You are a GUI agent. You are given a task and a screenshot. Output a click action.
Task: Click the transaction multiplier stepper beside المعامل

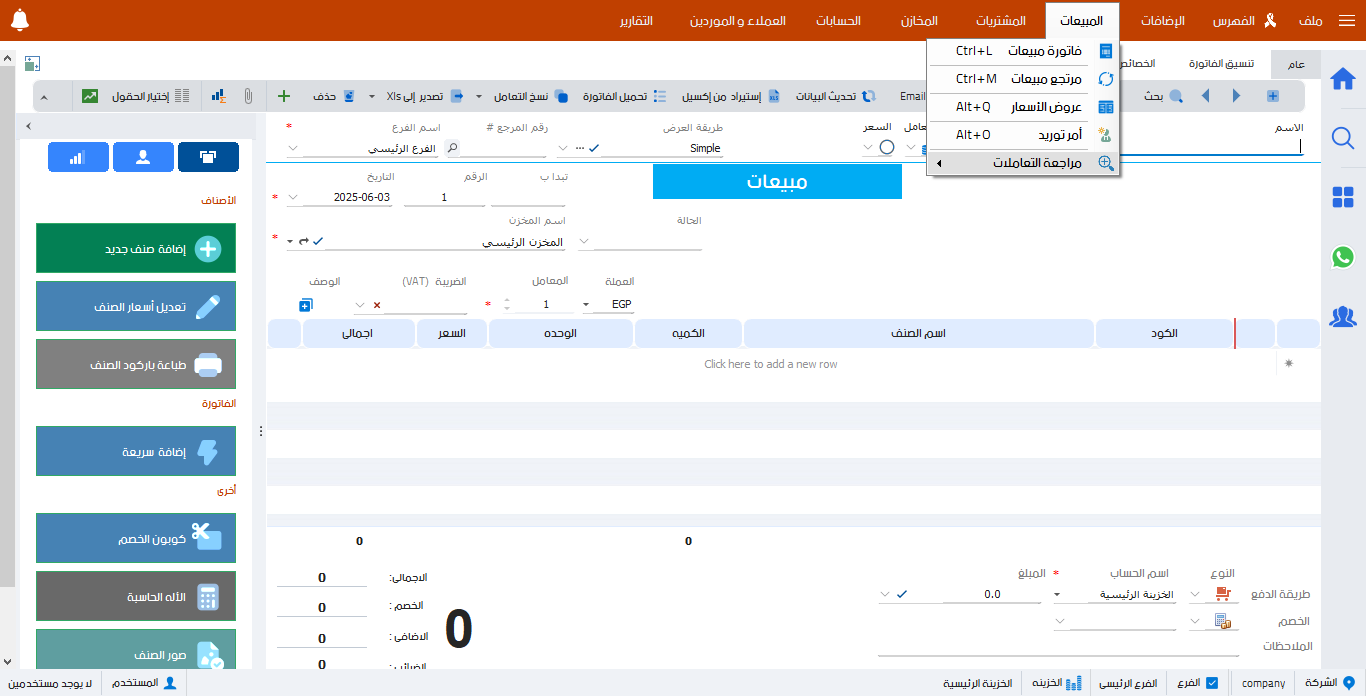click(x=507, y=303)
